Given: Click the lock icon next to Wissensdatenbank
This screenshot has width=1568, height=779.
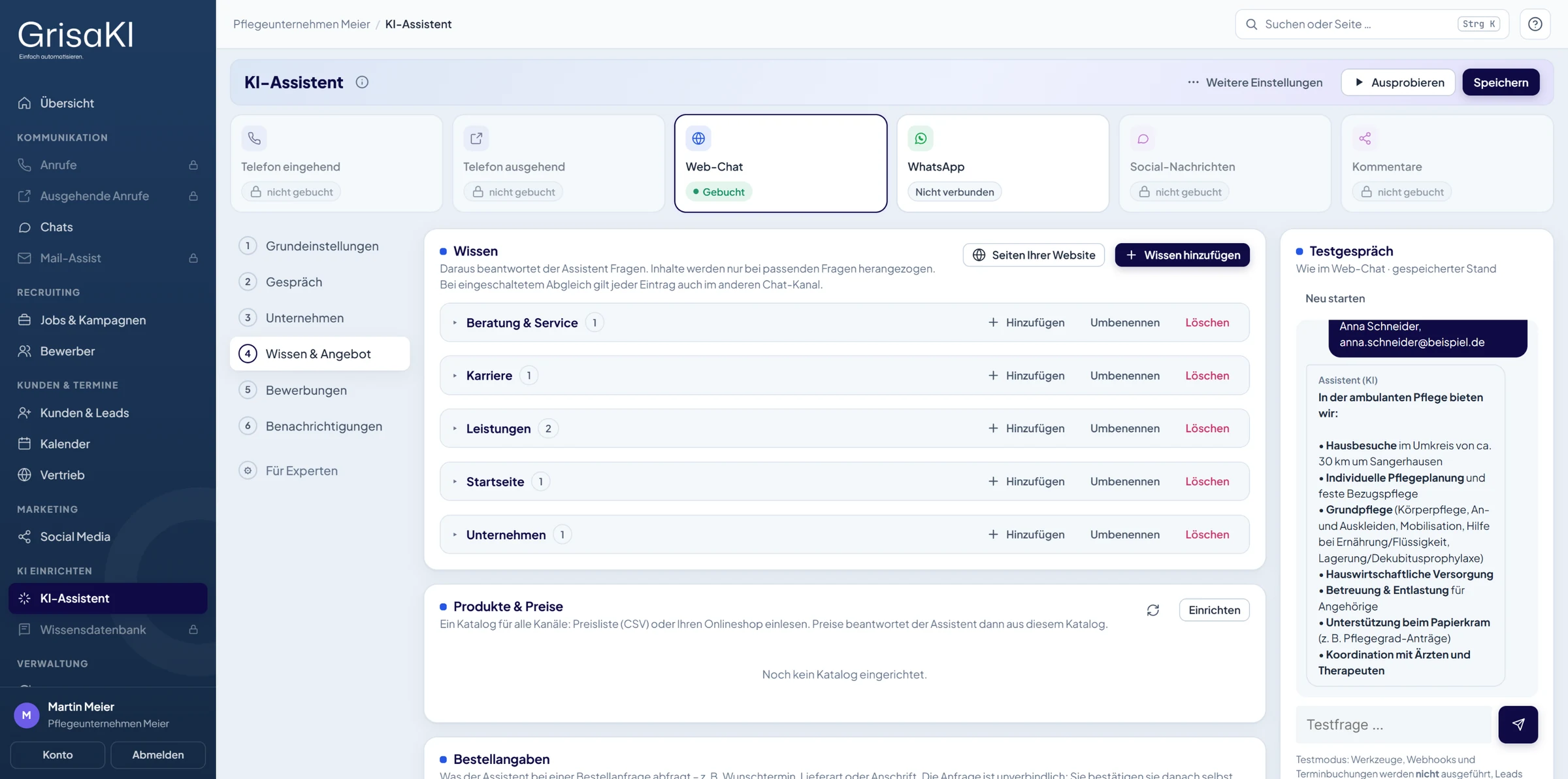Looking at the screenshot, I should click(x=193, y=629).
